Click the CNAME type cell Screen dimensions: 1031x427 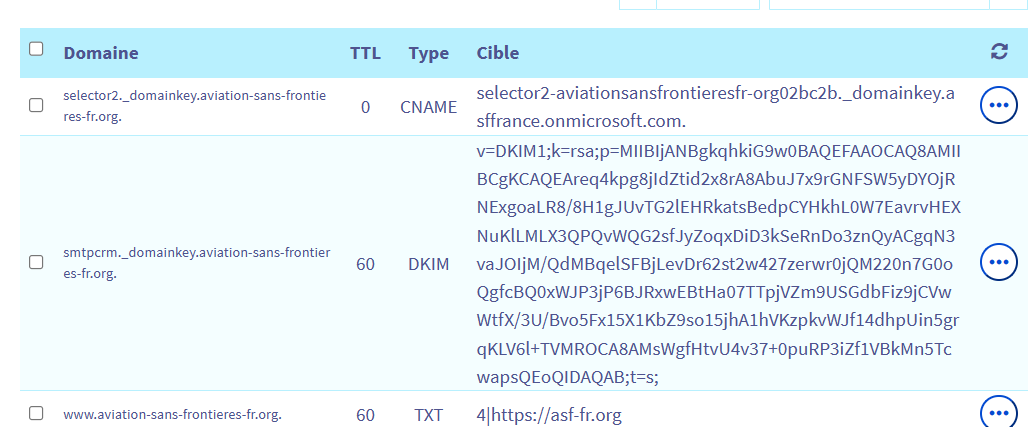(428, 106)
